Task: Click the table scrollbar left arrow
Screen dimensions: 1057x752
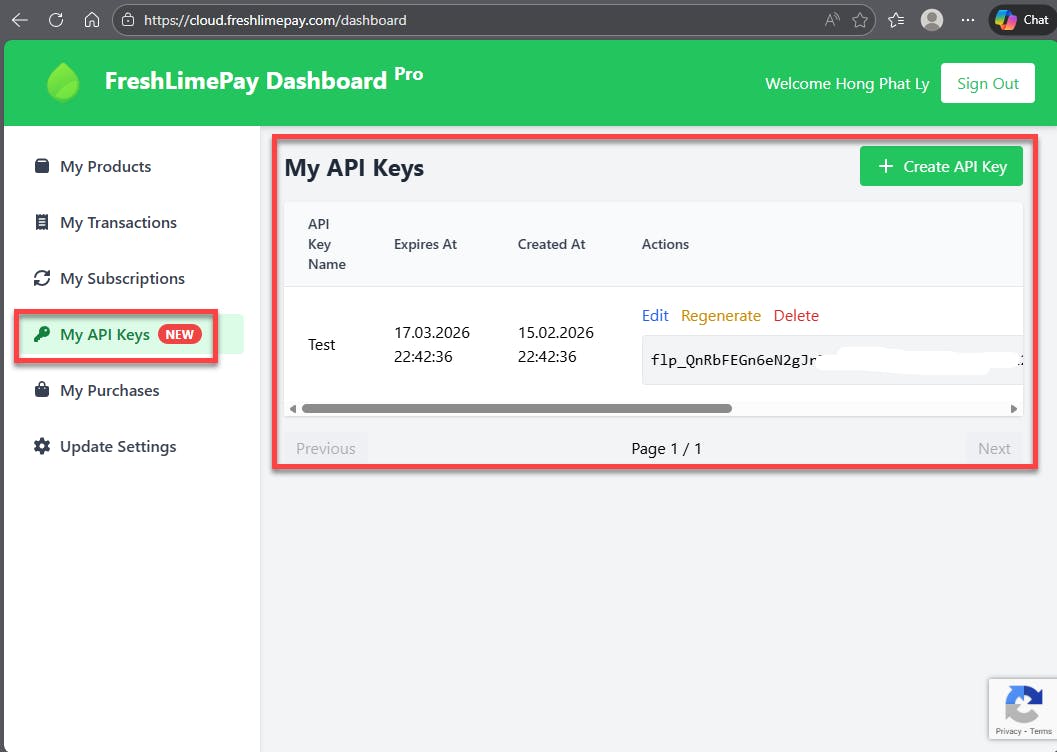Action: click(293, 408)
